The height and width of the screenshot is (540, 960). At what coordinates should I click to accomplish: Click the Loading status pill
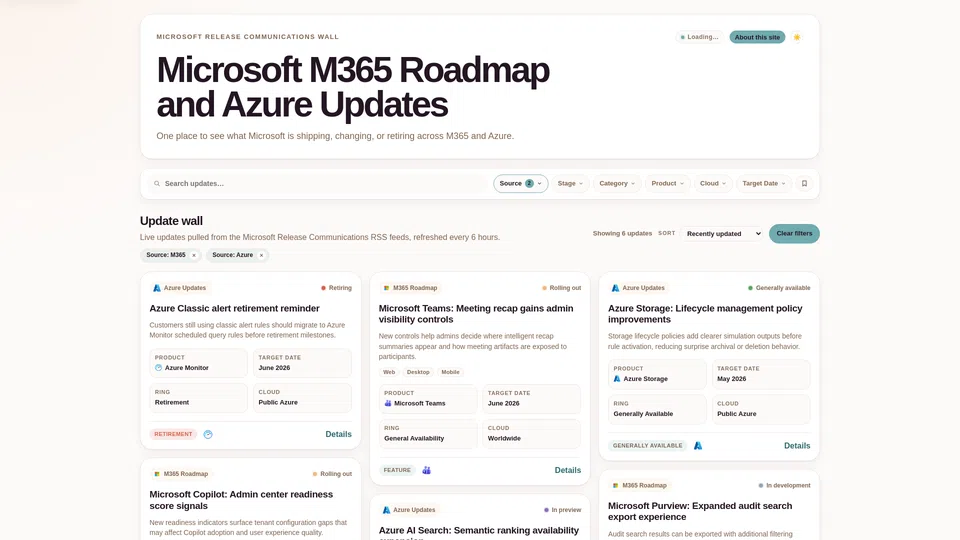tap(699, 37)
